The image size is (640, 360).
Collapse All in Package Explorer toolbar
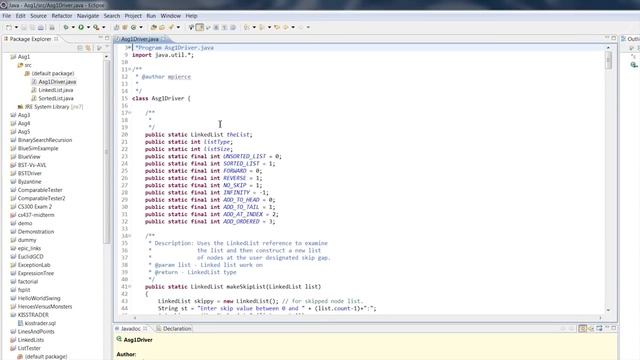point(80,48)
